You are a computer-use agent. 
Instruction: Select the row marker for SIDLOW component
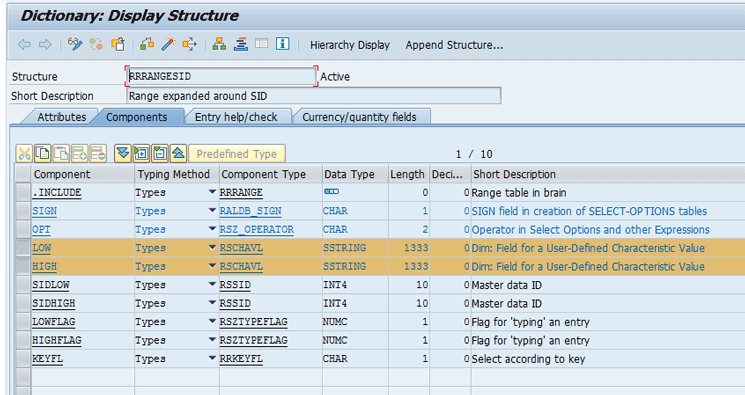pos(23,285)
